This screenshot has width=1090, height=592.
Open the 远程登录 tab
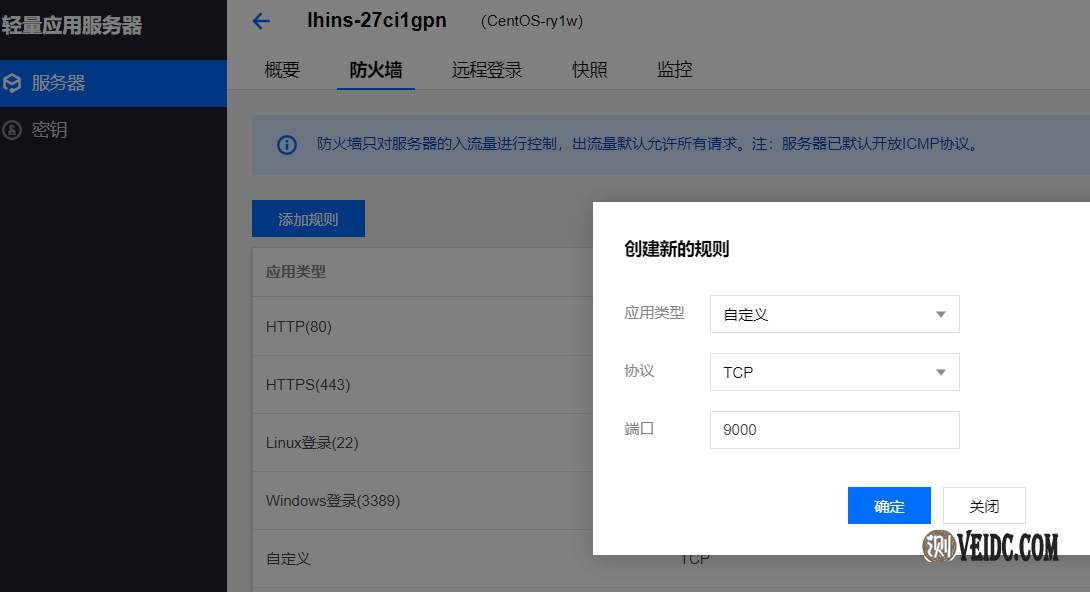487,70
